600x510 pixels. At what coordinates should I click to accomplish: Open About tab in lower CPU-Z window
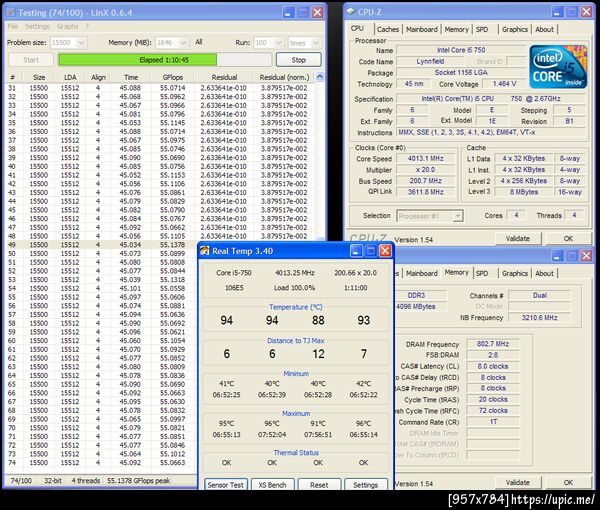click(x=544, y=274)
